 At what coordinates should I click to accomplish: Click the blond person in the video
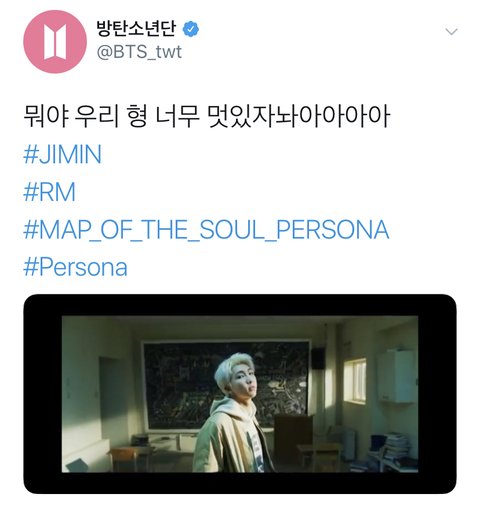tap(233, 412)
